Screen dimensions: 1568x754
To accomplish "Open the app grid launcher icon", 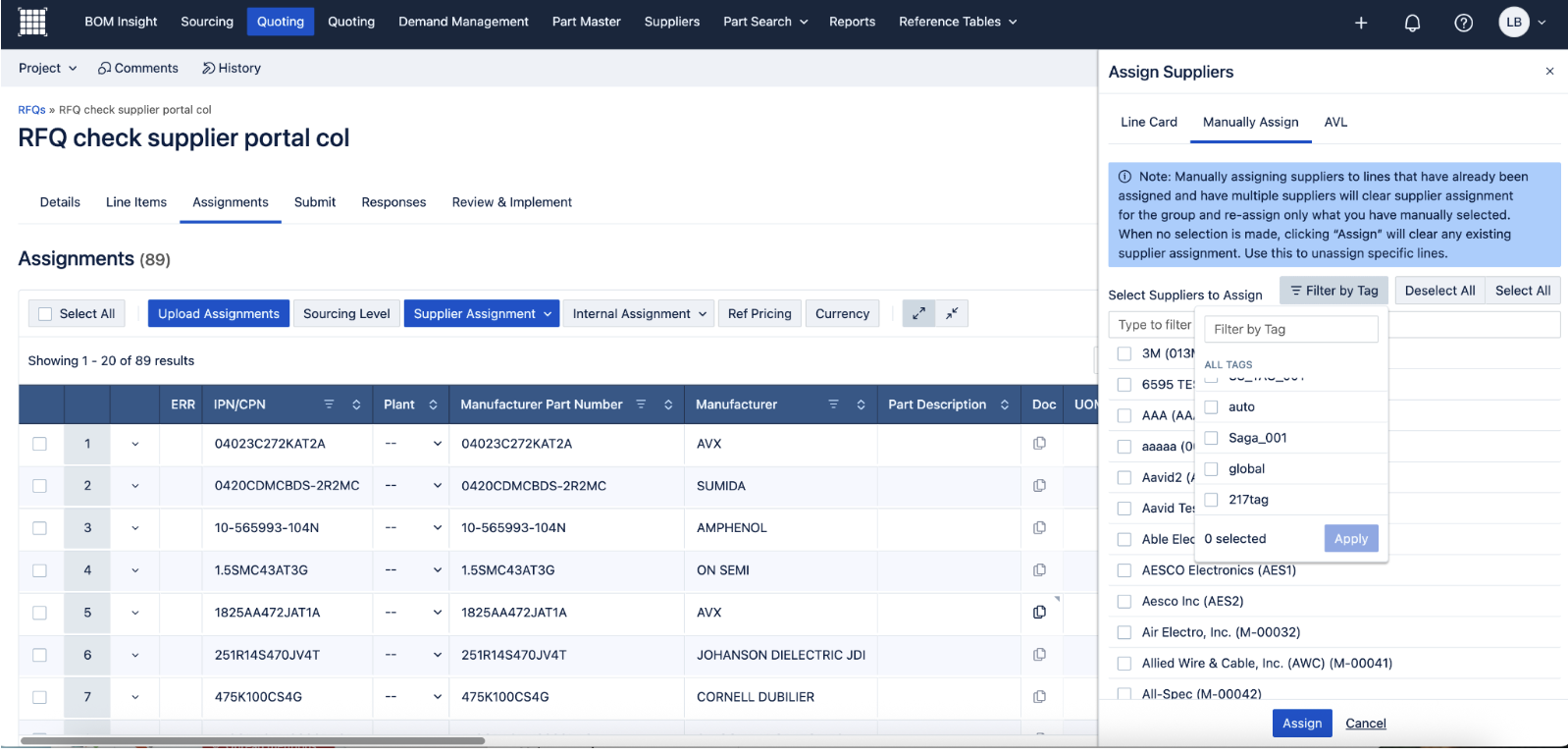I will [x=32, y=22].
